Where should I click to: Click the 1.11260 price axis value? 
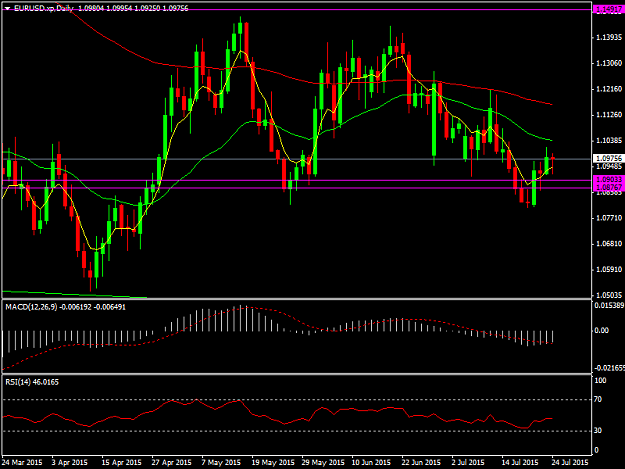[609, 115]
